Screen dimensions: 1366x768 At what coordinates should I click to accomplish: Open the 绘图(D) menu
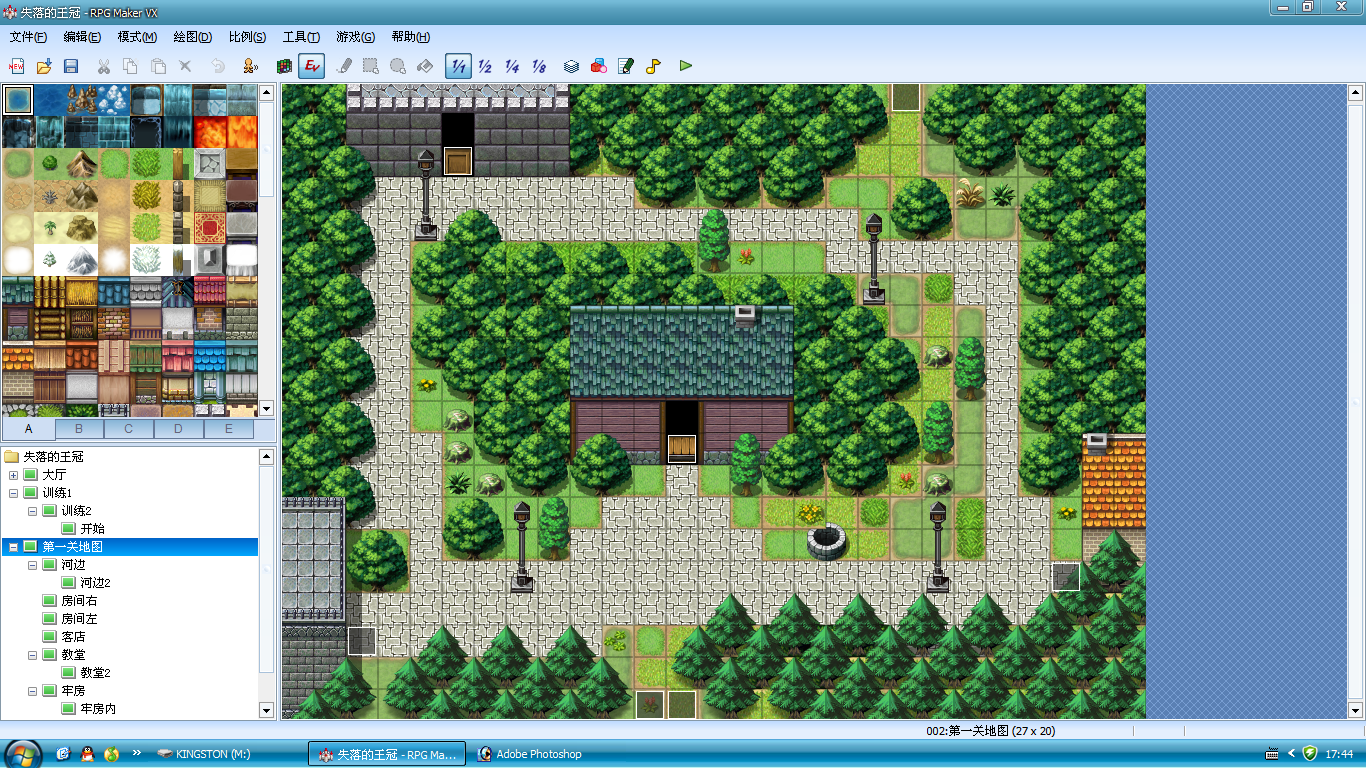point(193,37)
